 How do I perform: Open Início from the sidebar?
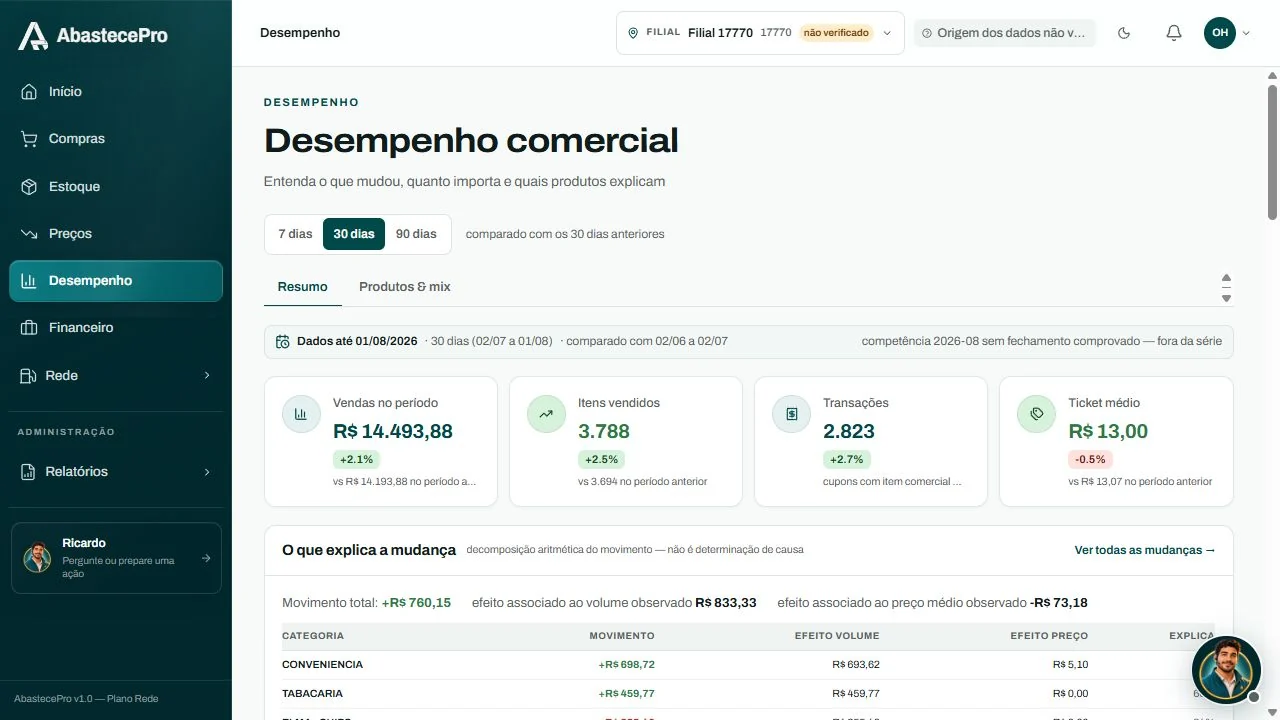pos(116,91)
